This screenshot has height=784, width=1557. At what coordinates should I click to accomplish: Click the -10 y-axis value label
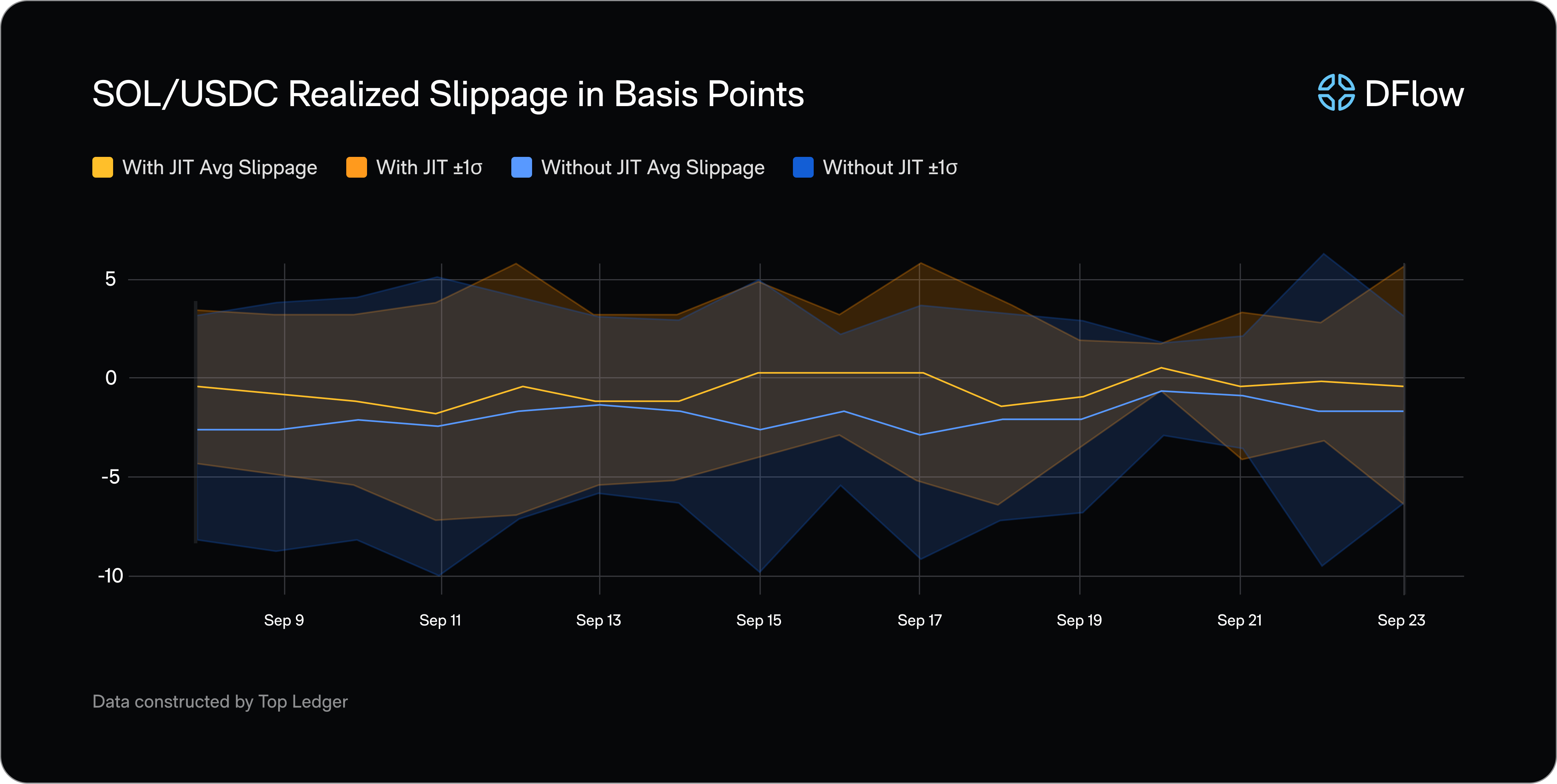(111, 576)
